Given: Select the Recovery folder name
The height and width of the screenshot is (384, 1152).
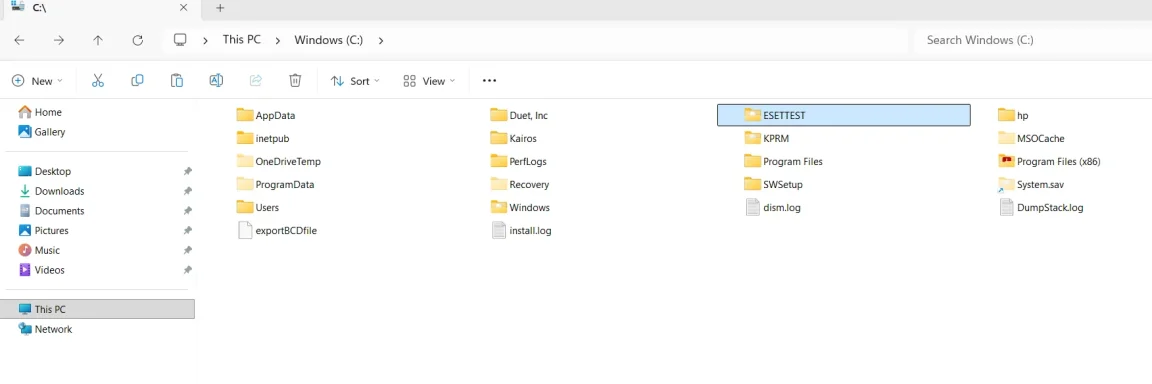Looking at the screenshot, I should [x=530, y=184].
